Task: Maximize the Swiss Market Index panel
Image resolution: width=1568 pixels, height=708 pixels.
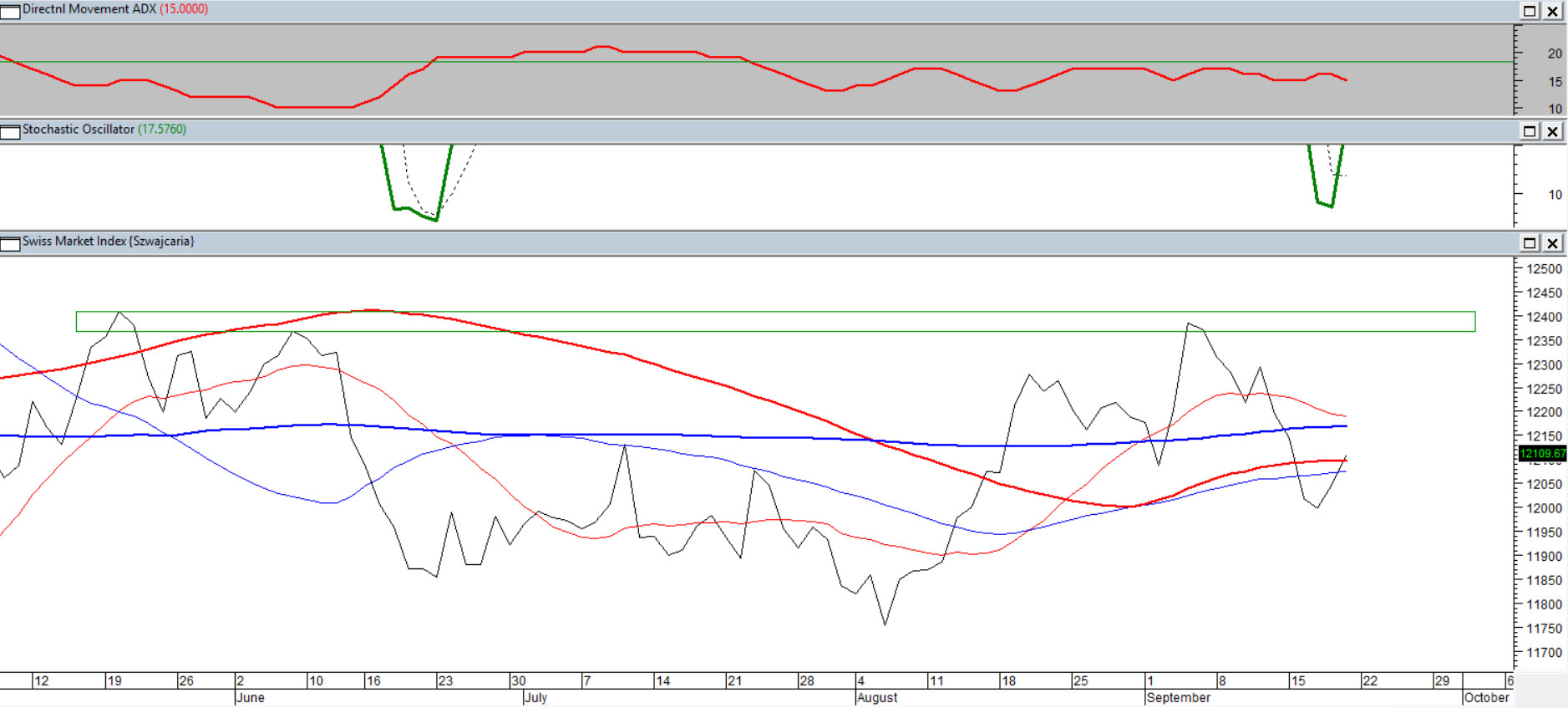Action: [1530, 243]
